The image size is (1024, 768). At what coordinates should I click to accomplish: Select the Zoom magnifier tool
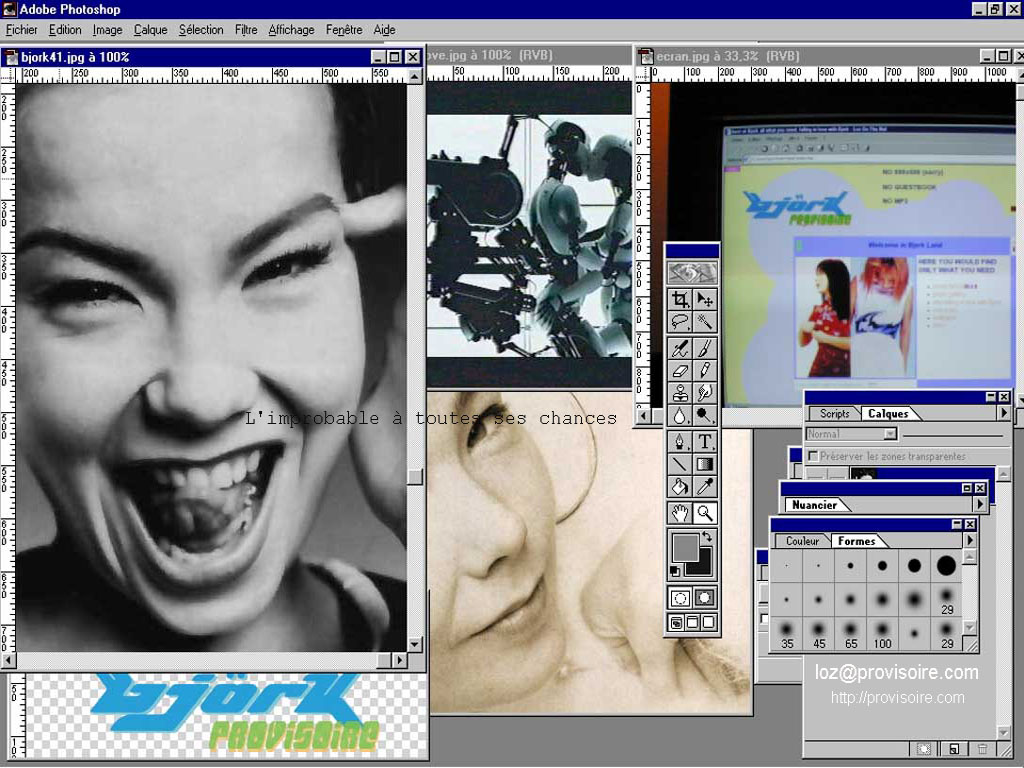coord(705,513)
